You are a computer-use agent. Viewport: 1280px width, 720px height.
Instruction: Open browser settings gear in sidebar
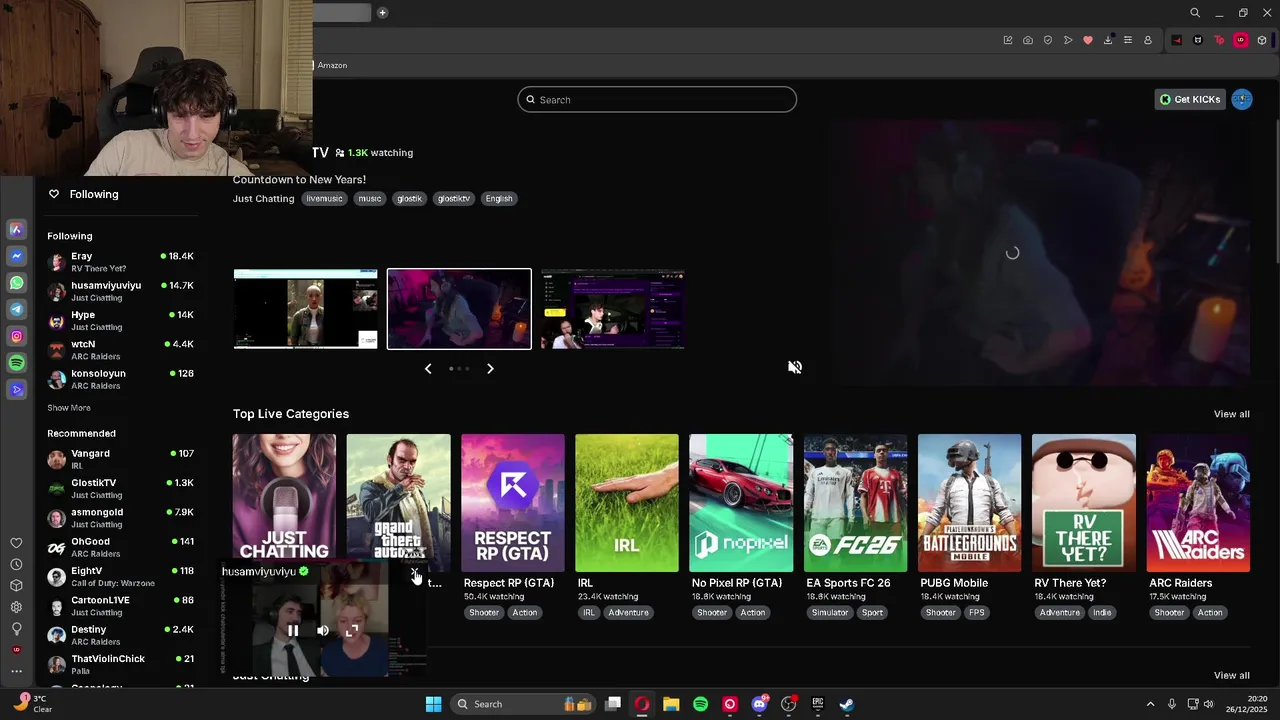tap(16, 607)
